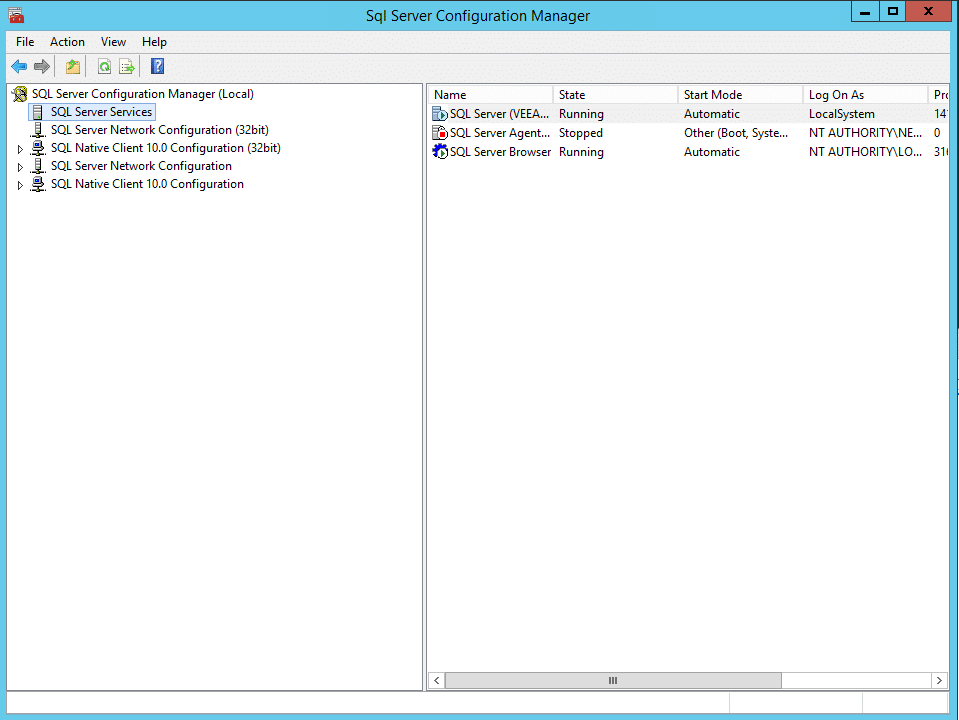Screen dimensions: 959x720
Task: Sort services by the State column header
Action: point(615,95)
